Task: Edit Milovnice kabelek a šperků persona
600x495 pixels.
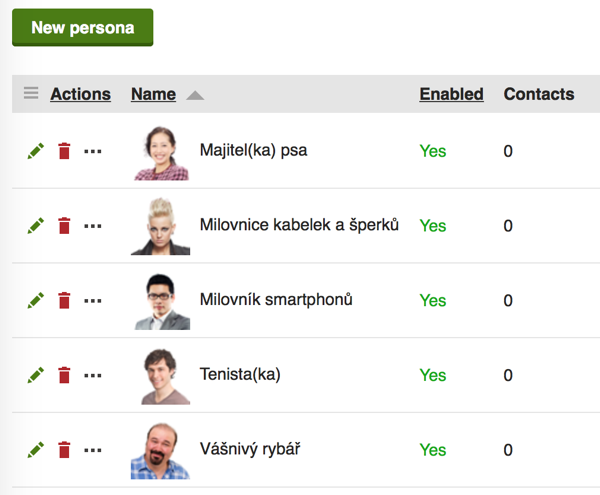Action: tap(36, 226)
